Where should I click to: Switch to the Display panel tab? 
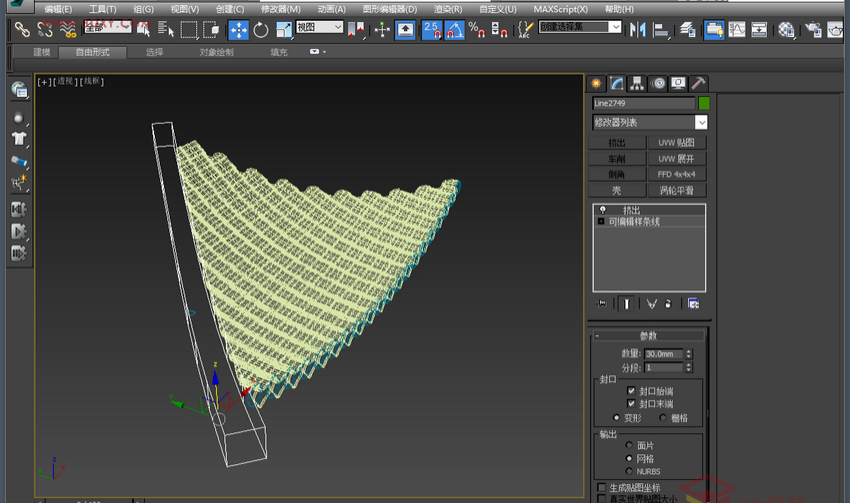click(x=678, y=83)
